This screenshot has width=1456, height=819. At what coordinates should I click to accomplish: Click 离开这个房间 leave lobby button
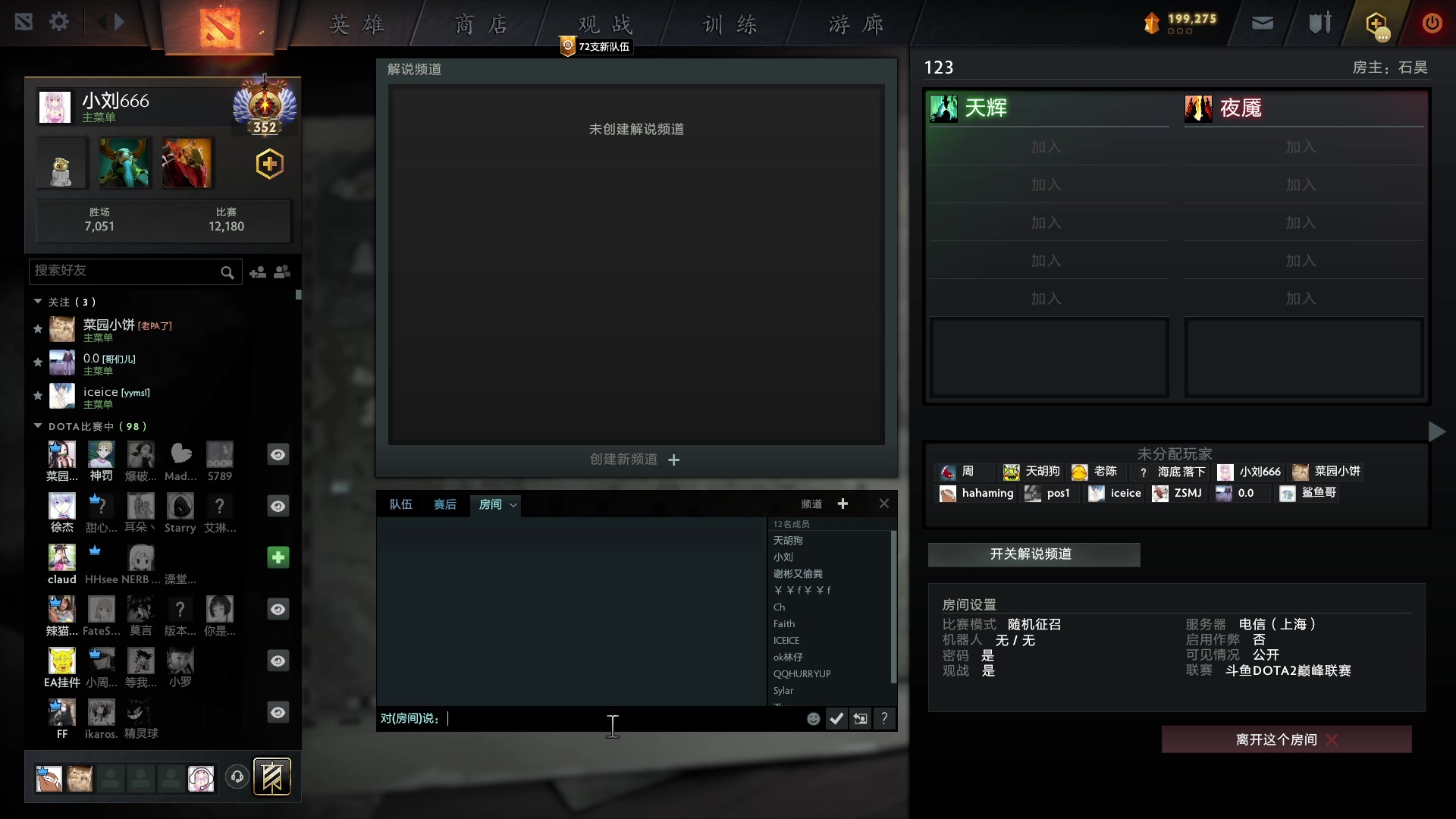(x=1285, y=739)
